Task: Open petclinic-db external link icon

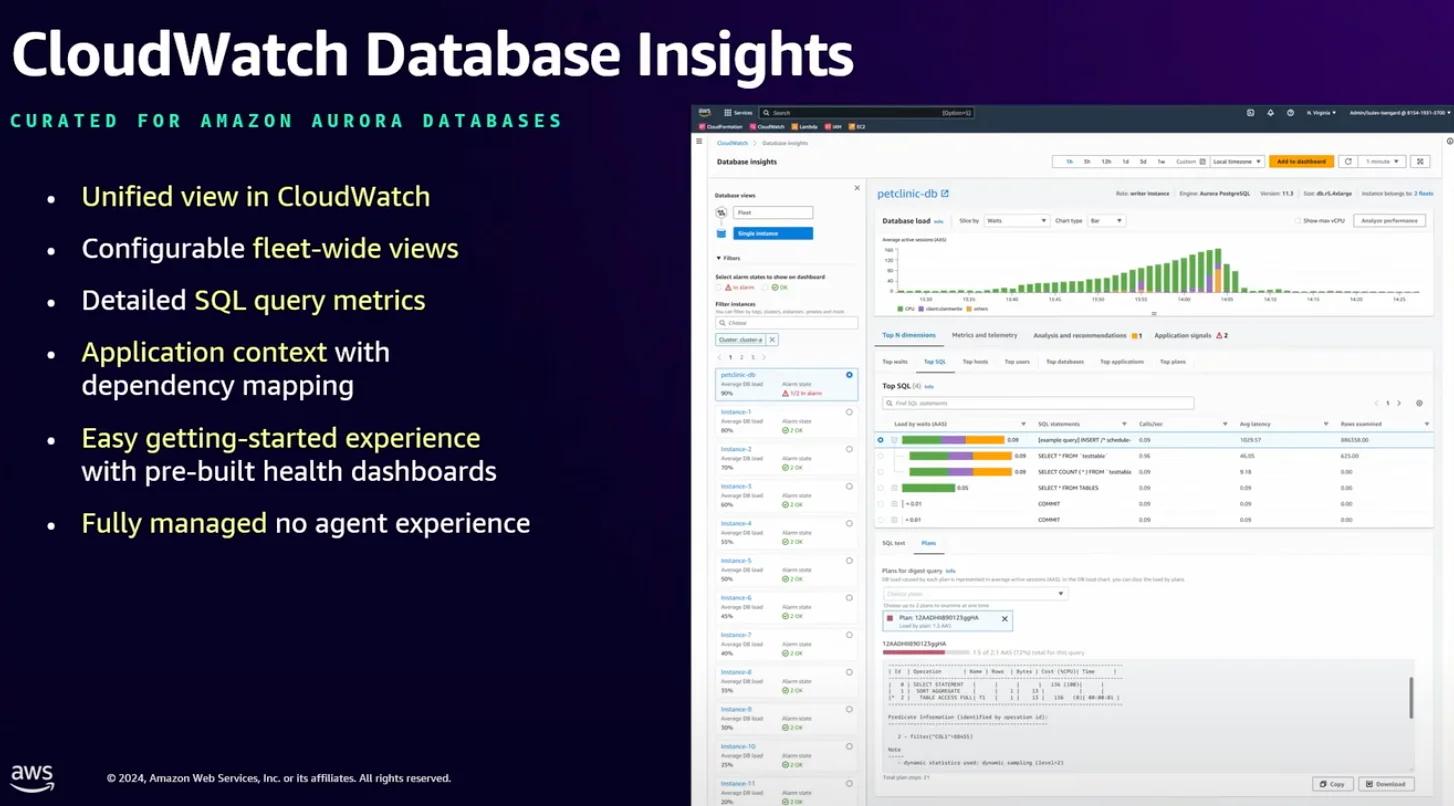Action: (945, 194)
